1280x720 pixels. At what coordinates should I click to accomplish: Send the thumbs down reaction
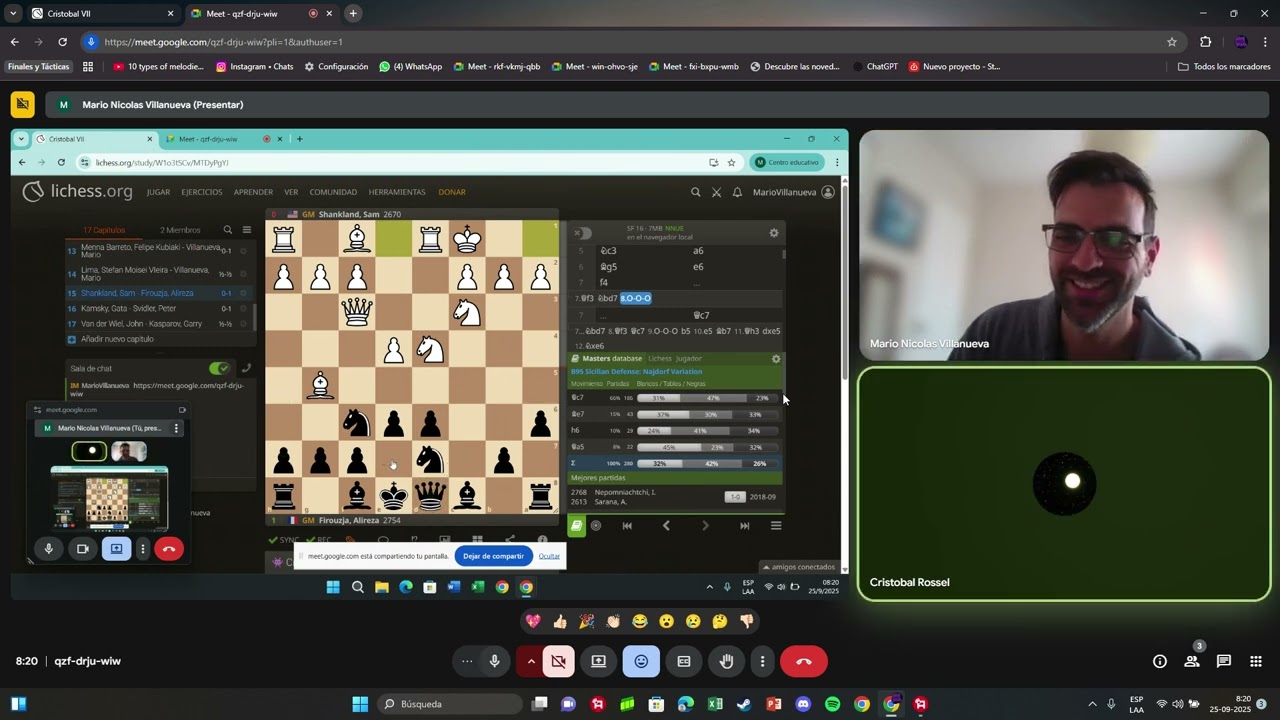(x=746, y=621)
